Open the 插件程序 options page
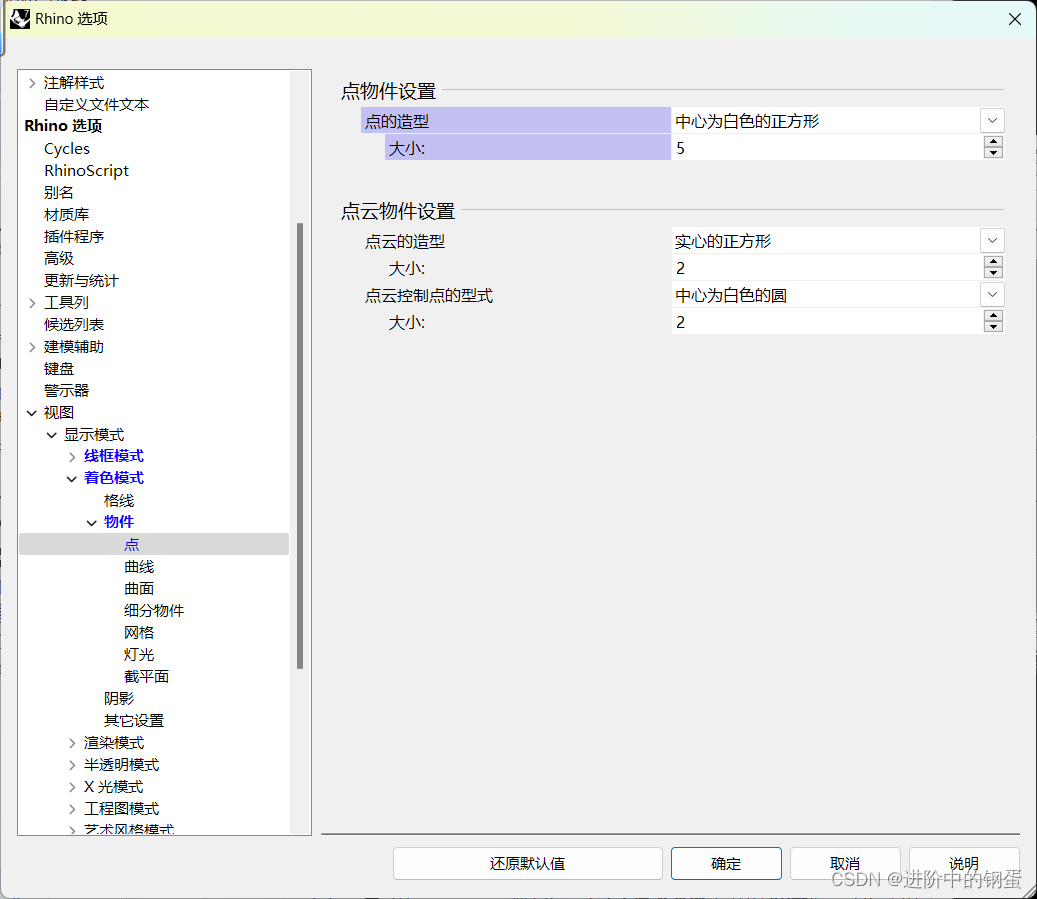The width and height of the screenshot is (1037, 899). [74, 237]
